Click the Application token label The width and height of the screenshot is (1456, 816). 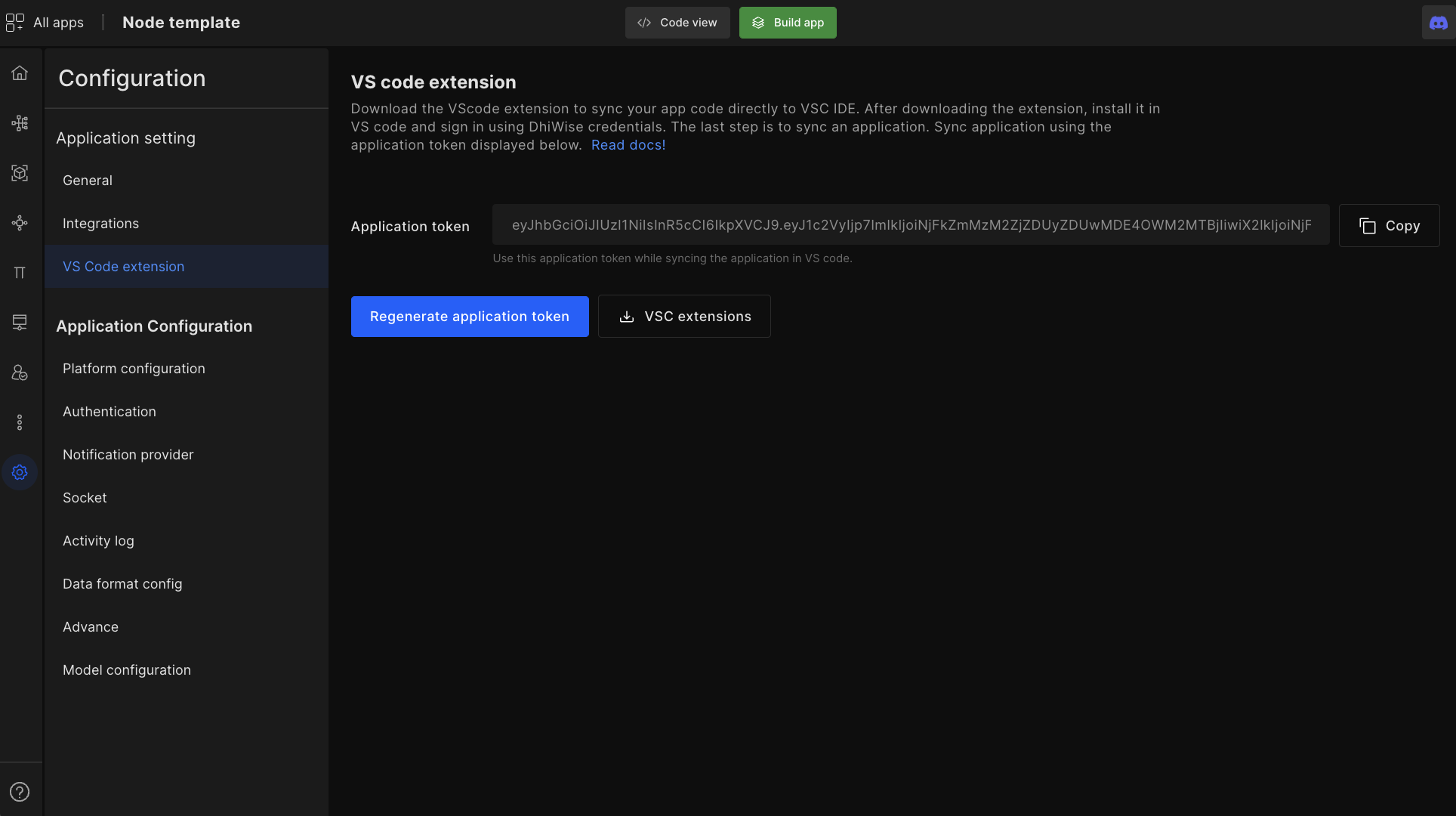410,227
